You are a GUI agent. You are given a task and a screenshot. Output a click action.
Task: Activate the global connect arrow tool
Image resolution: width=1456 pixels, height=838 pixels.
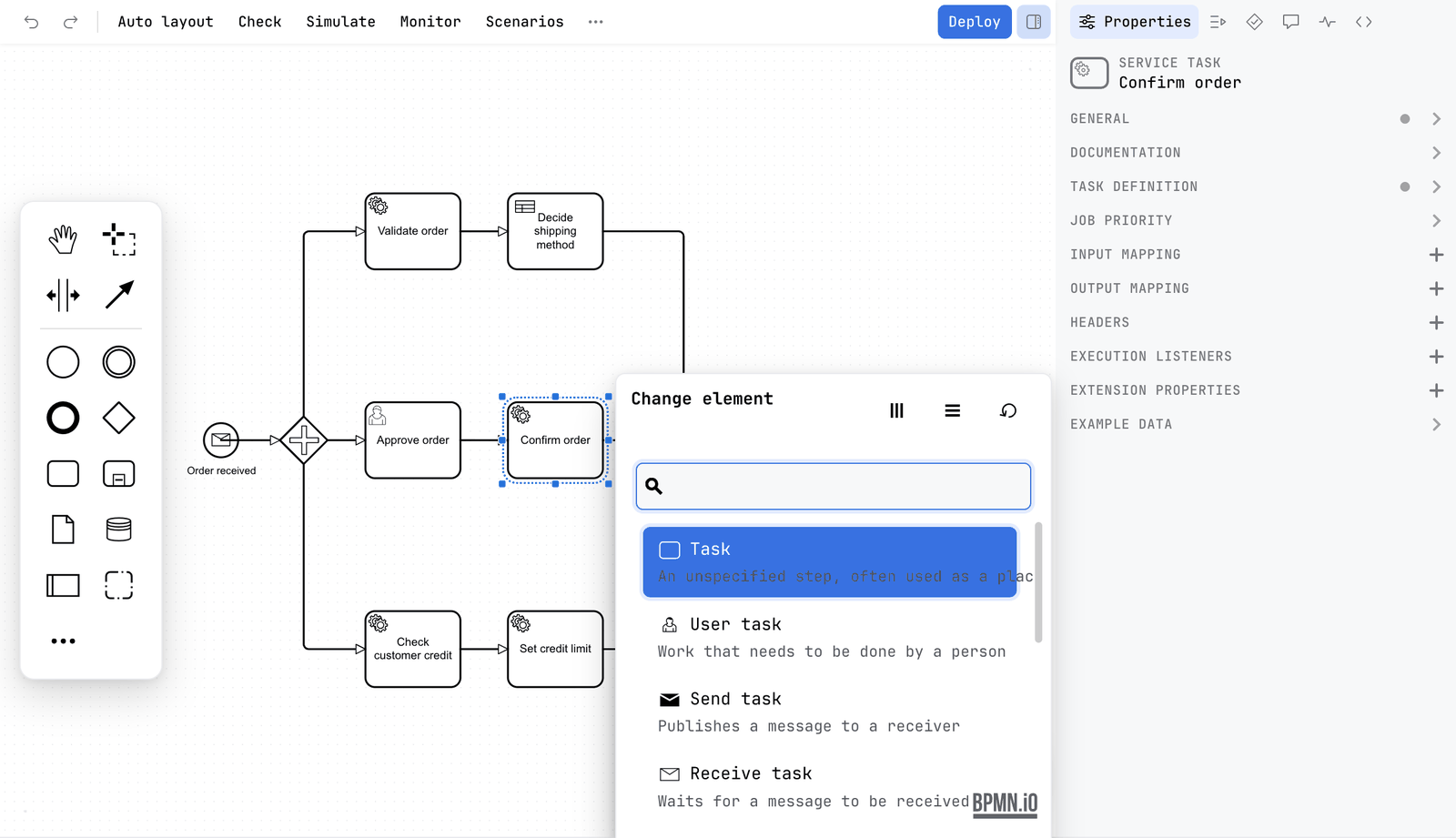click(x=119, y=295)
